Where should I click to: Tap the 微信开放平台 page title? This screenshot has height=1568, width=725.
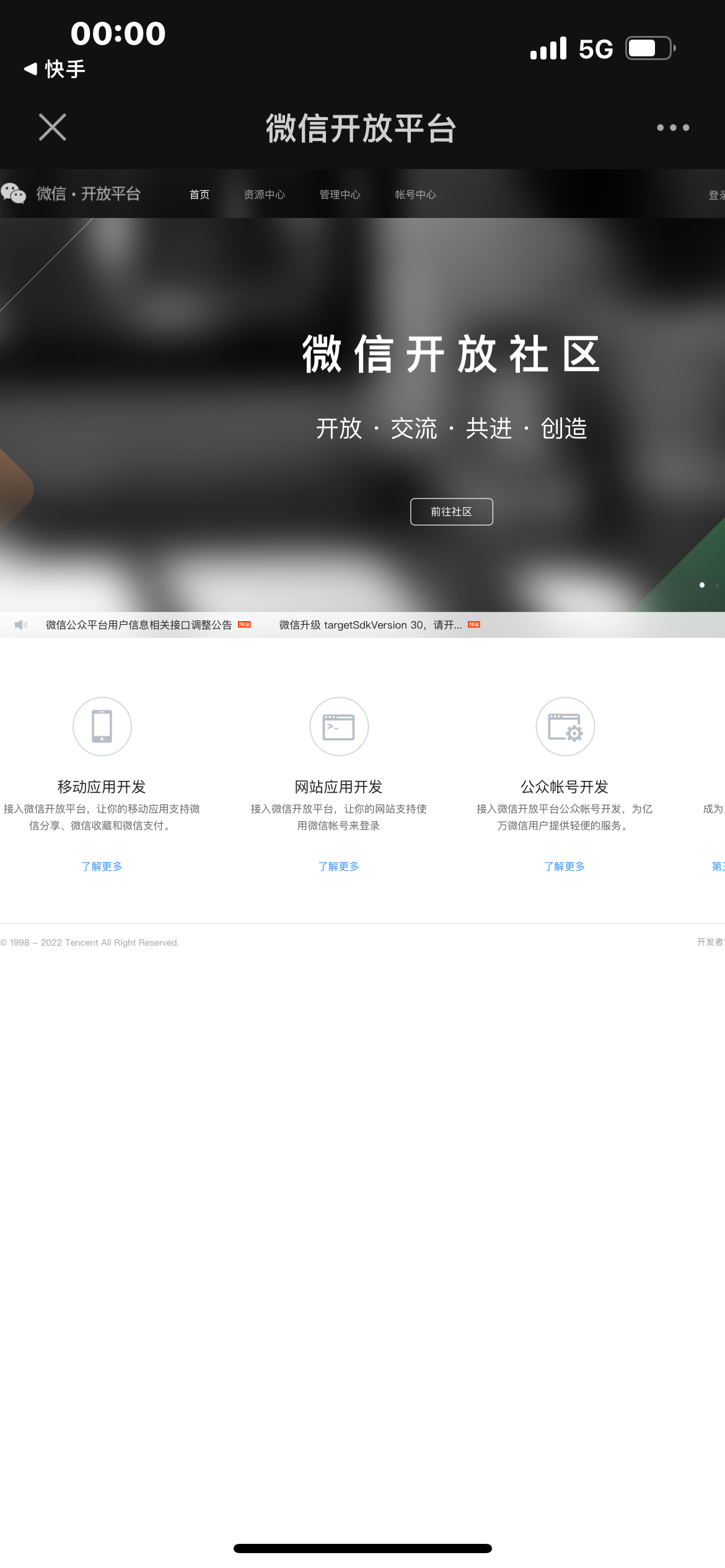361,128
